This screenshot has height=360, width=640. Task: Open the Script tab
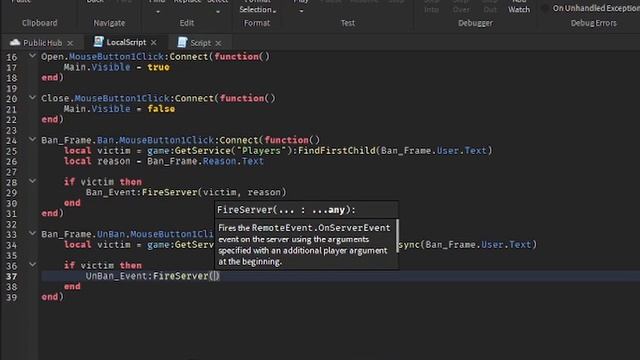tap(200, 42)
